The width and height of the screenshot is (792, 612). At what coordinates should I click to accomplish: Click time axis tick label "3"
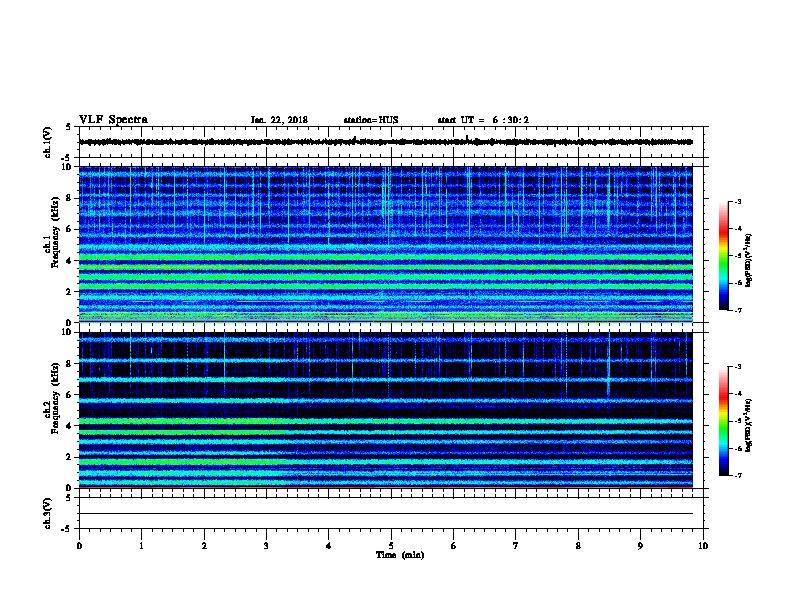266,546
